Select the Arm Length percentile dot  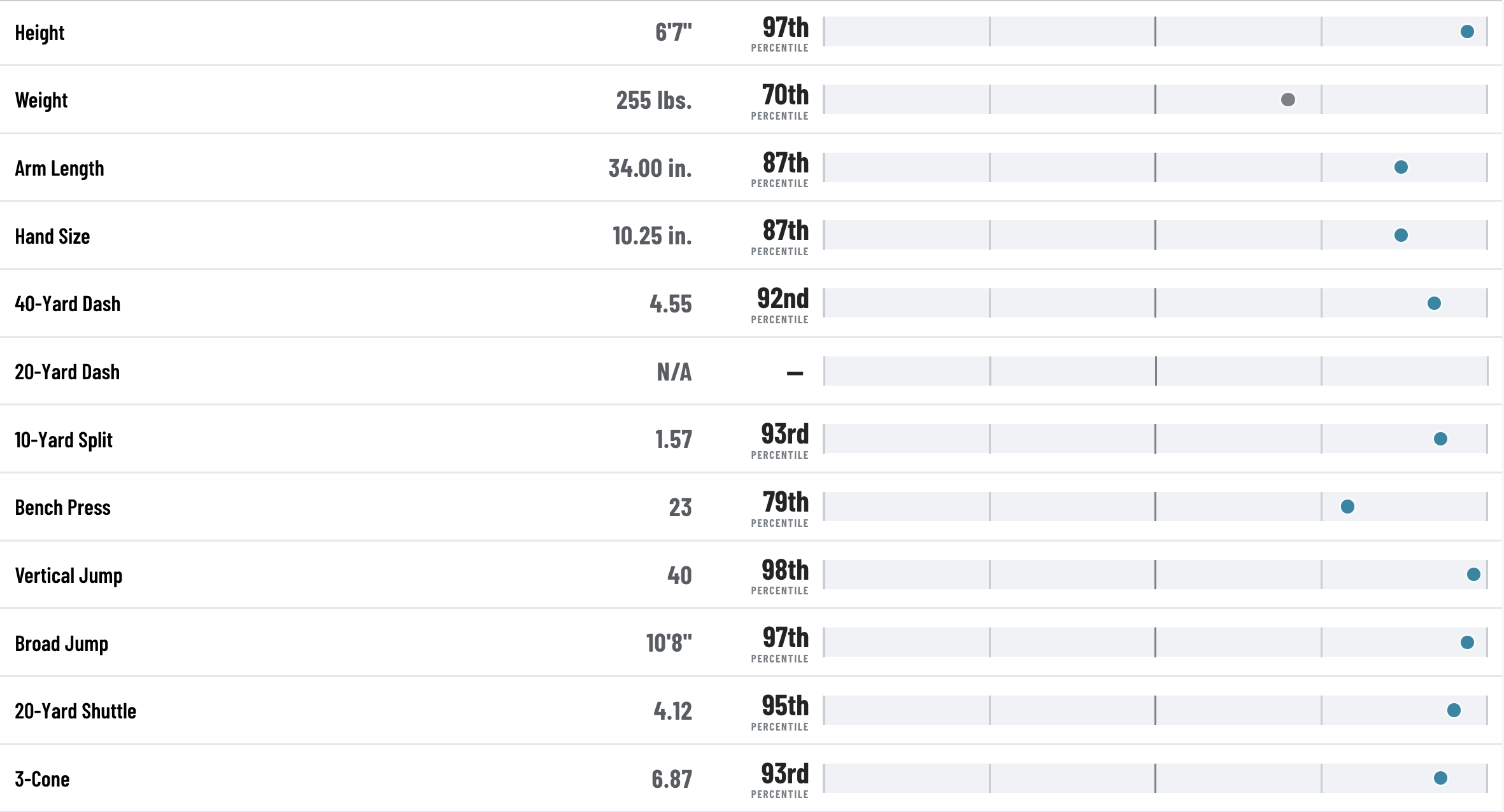[x=1401, y=167]
